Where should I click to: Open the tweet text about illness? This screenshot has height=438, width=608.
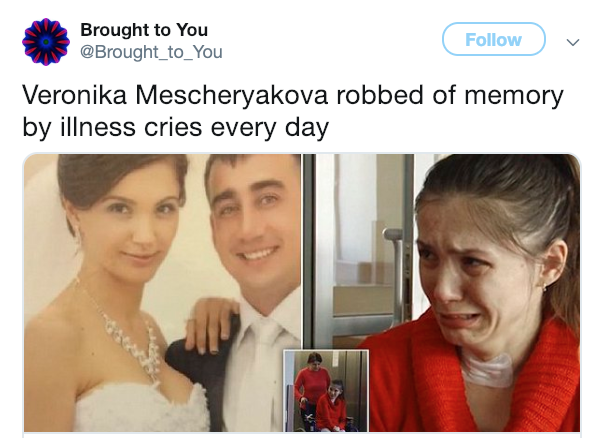click(x=293, y=111)
